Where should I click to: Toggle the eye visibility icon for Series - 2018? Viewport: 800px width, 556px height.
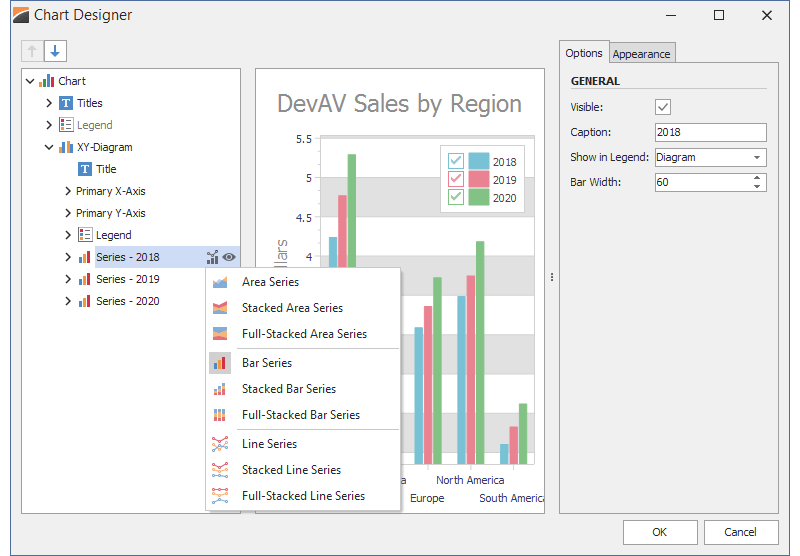coord(229,257)
